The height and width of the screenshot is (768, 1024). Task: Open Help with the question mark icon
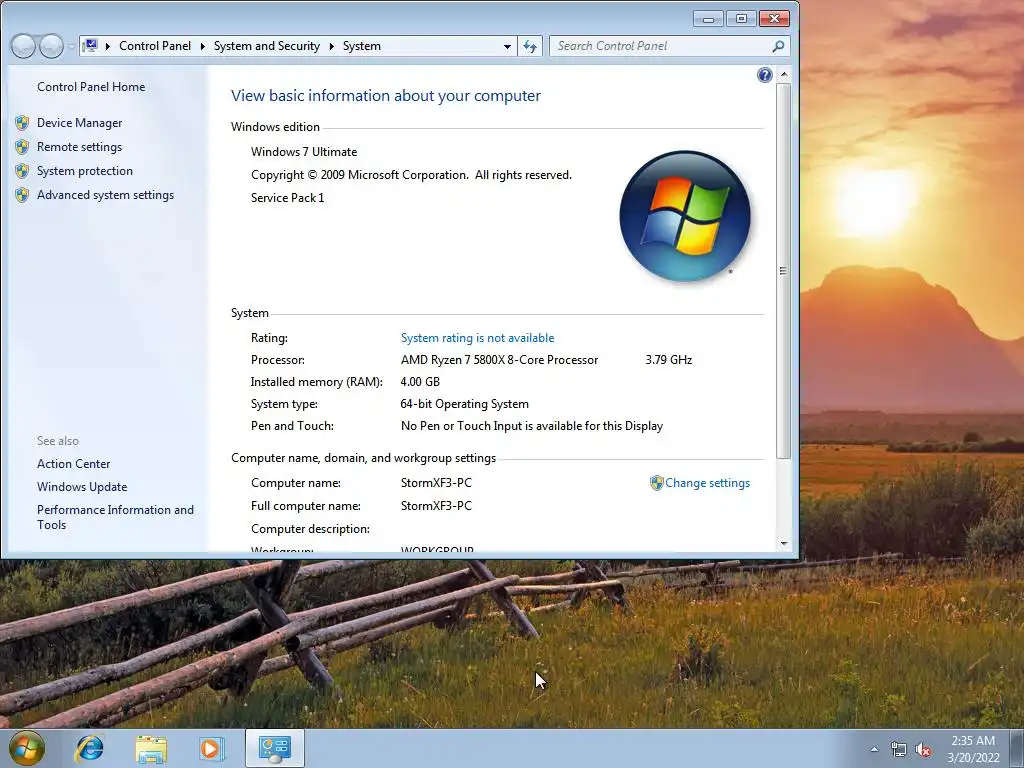click(x=765, y=75)
